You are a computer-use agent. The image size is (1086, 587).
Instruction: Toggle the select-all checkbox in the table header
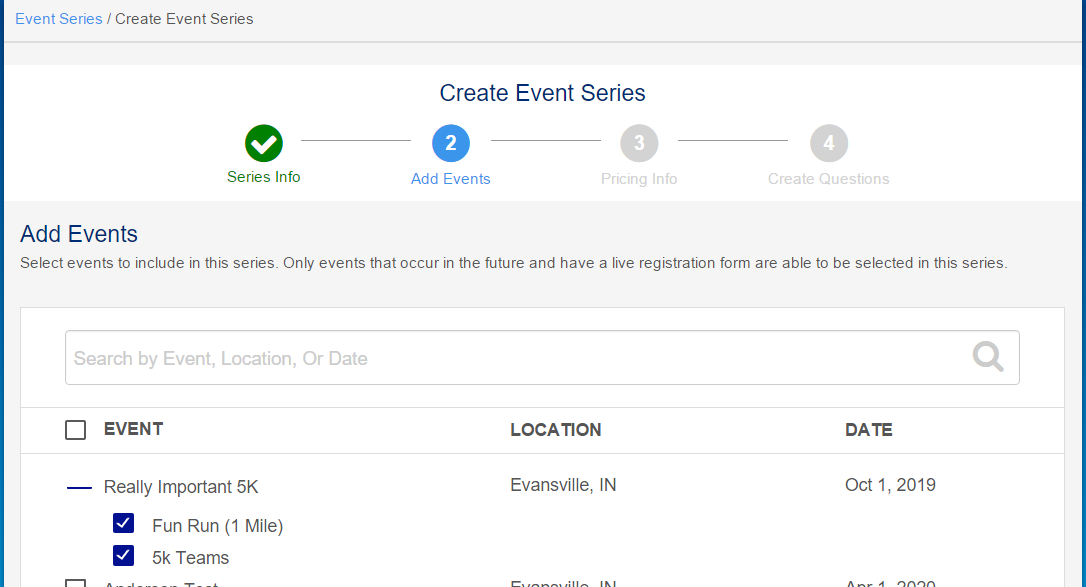pyautogui.click(x=75, y=430)
